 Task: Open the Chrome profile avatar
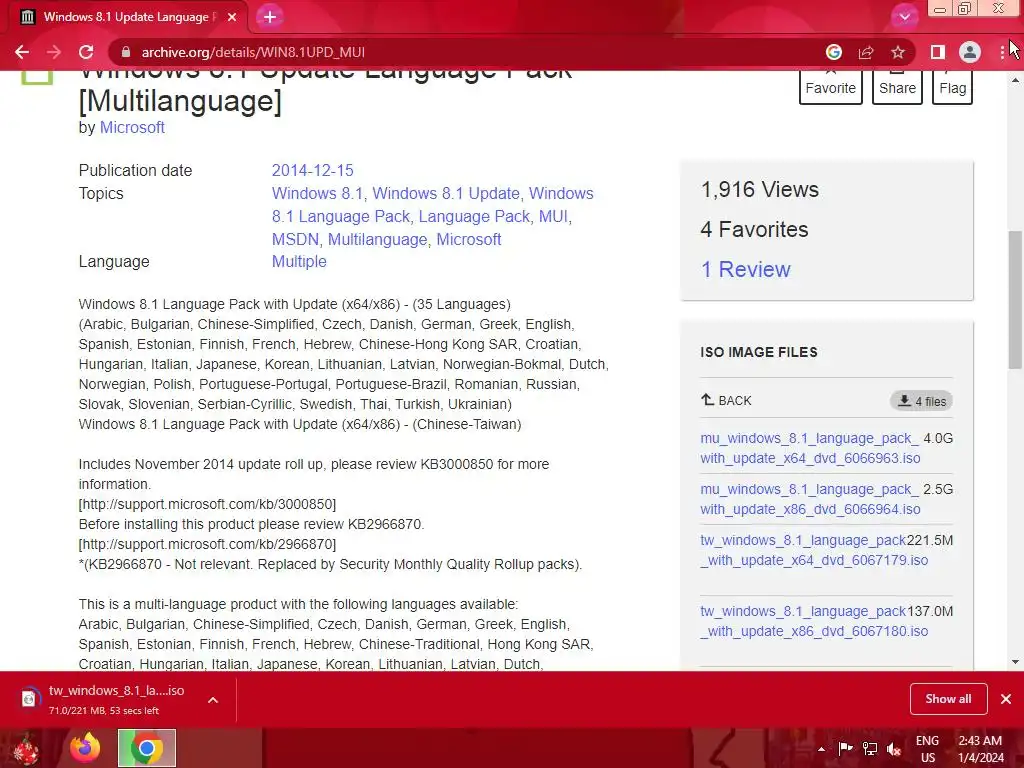(970, 52)
